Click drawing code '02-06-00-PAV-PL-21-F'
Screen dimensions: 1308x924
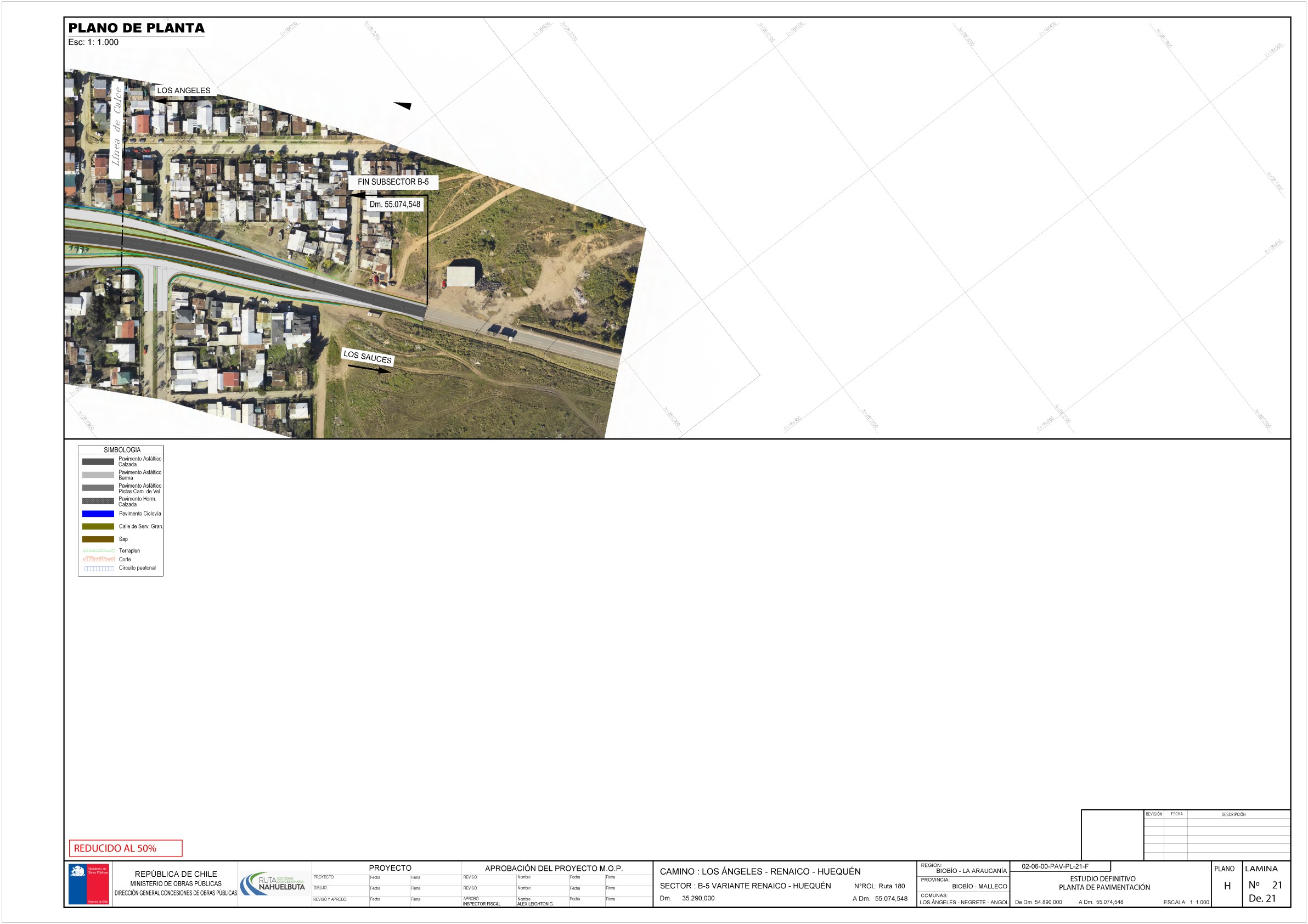click(1055, 866)
